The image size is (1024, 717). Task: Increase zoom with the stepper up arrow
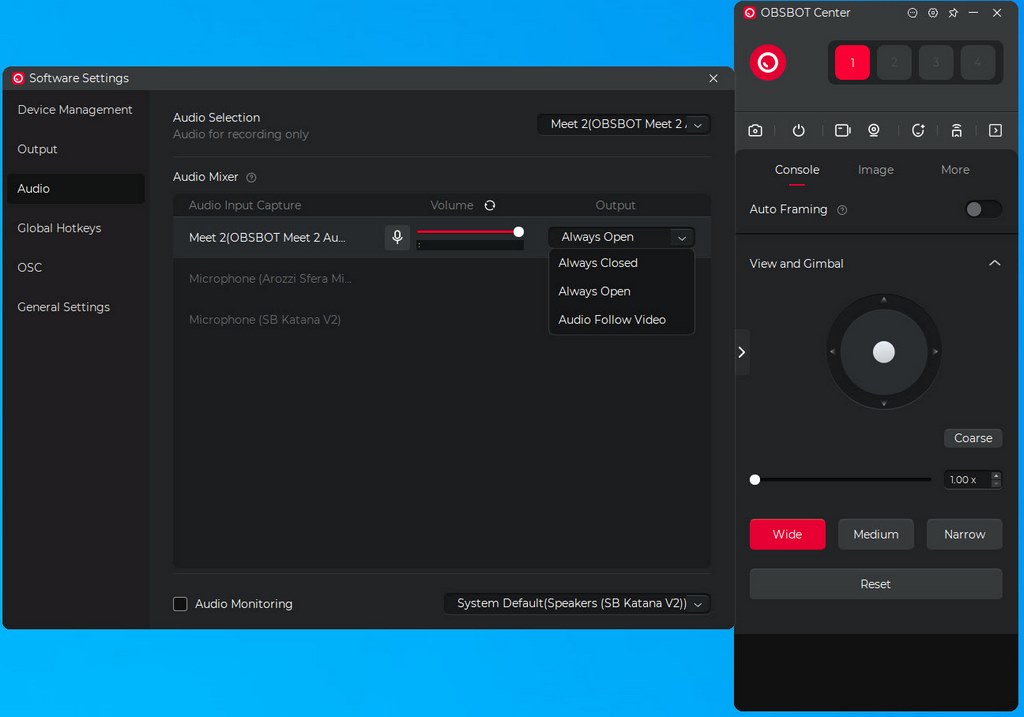(996, 475)
